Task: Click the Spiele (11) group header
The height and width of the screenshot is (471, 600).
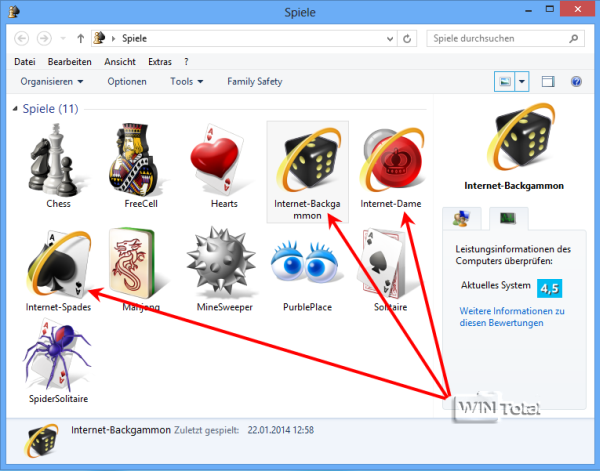Action: 51,109
